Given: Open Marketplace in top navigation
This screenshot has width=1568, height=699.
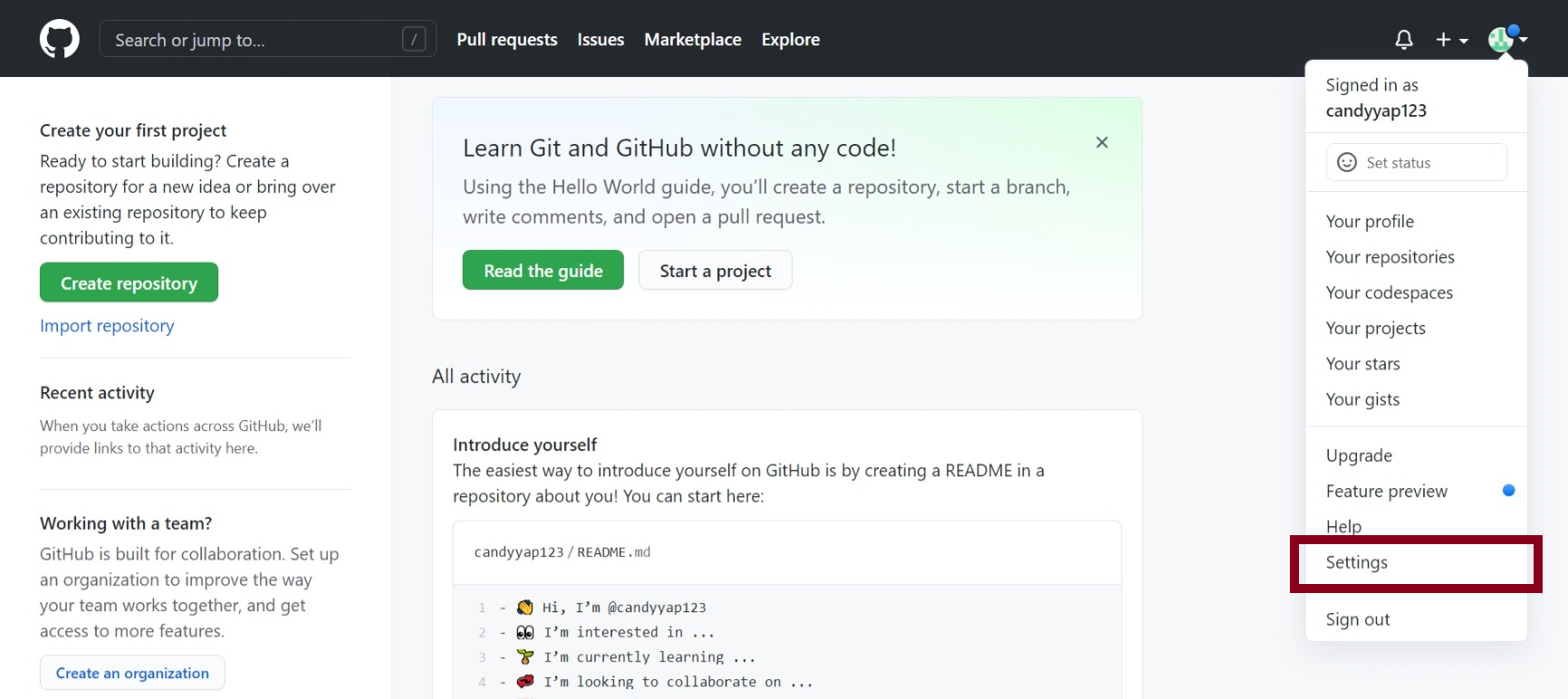Looking at the screenshot, I should 693,40.
